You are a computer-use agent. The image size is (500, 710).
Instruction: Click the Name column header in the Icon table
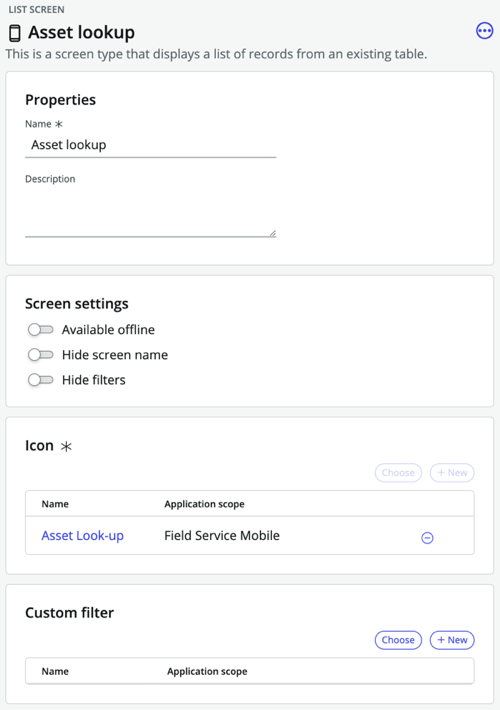55,504
